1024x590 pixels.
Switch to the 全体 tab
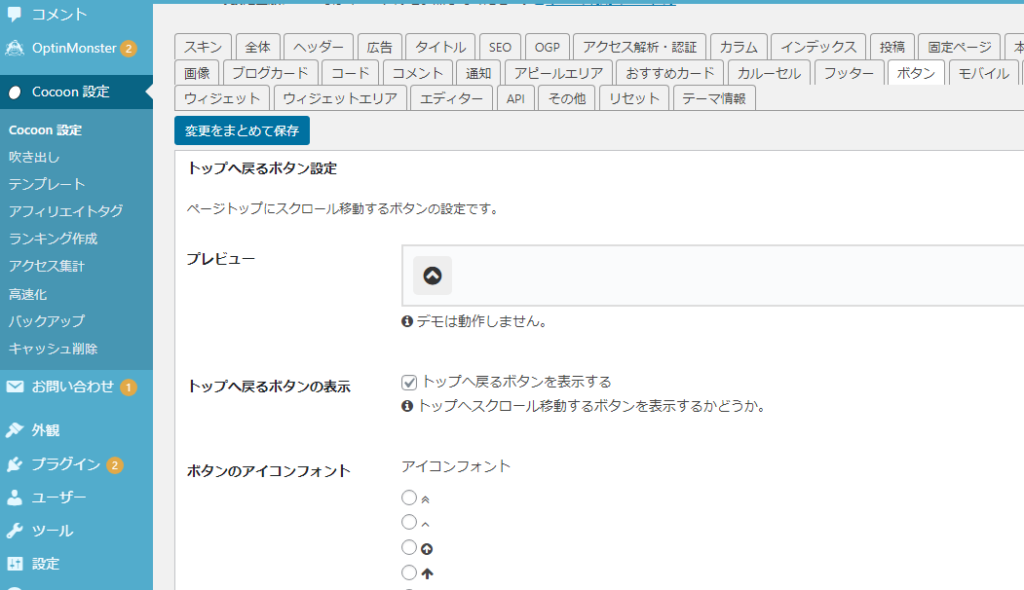point(258,47)
